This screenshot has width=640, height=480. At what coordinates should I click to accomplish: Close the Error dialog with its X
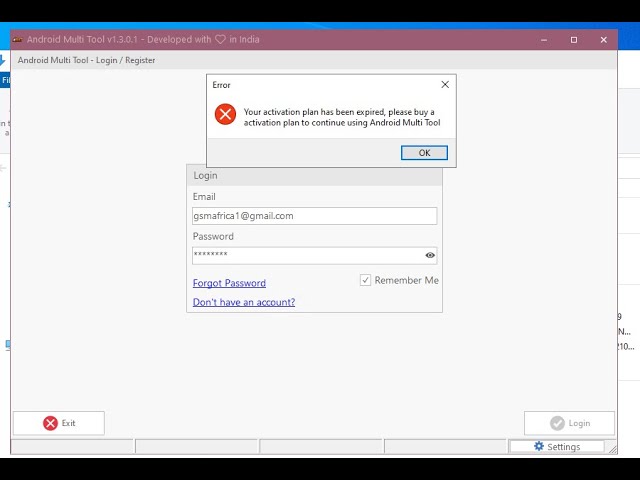445,84
